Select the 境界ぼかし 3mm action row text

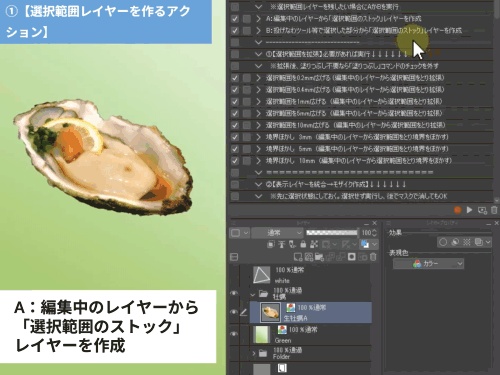(x=357, y=137)
